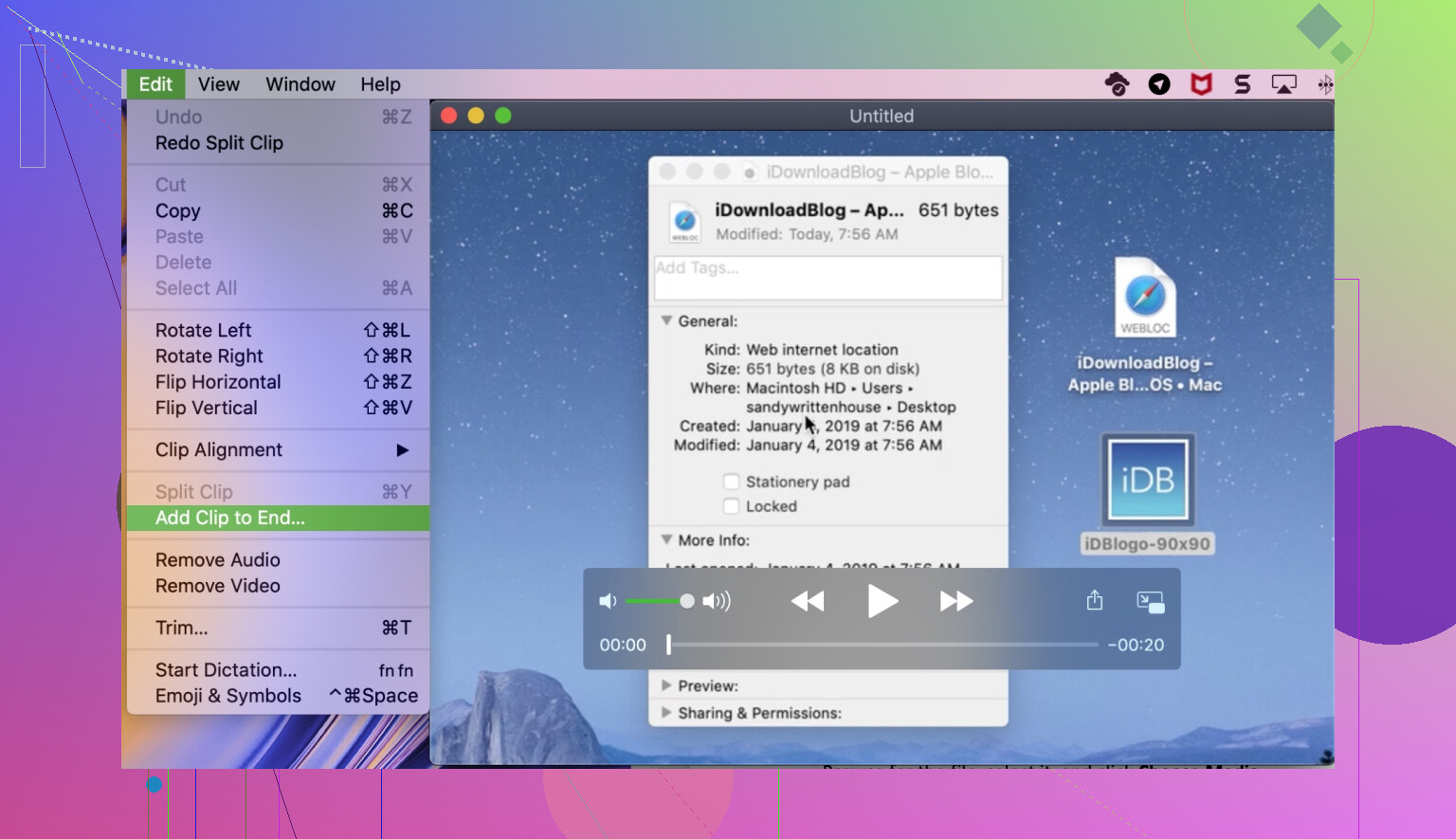Click the play button in playback controls
This screenshot has width=1456, height=839.
882,601
